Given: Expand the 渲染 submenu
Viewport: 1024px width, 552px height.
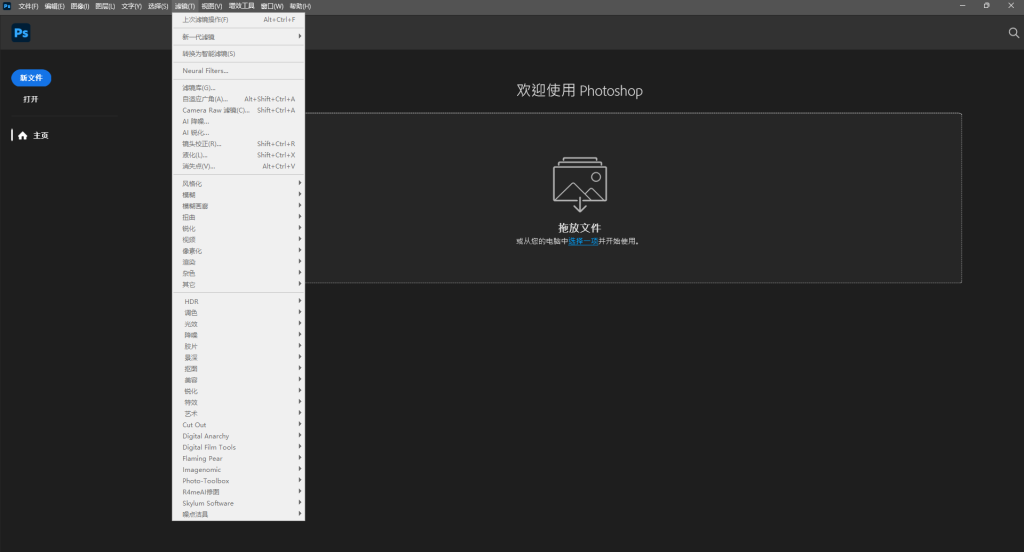Looking at the screenshot, I should (x=238, y=262).
